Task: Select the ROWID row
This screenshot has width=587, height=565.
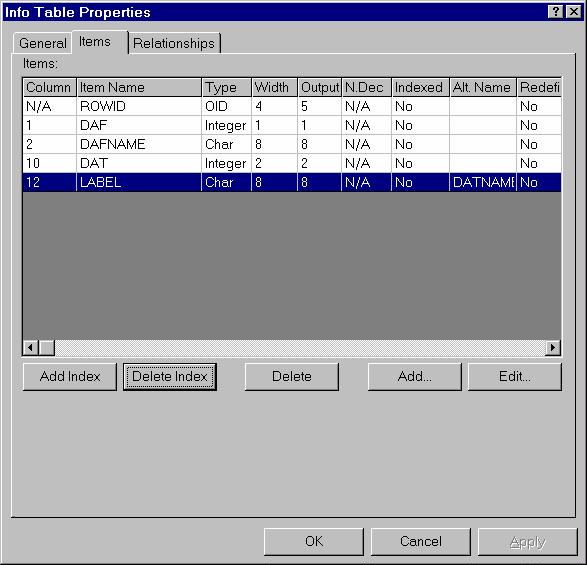Action: [292, 106]
